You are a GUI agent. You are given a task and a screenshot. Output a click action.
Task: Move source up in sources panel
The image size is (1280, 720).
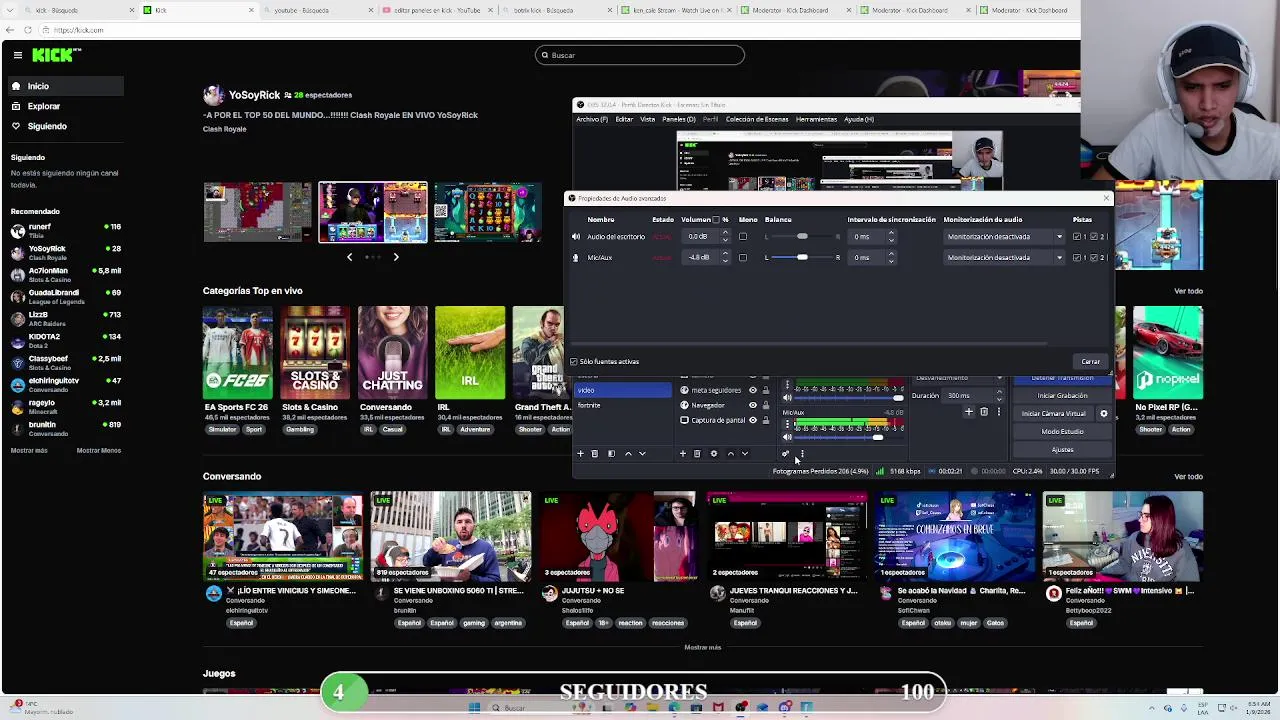coord(730,454)
